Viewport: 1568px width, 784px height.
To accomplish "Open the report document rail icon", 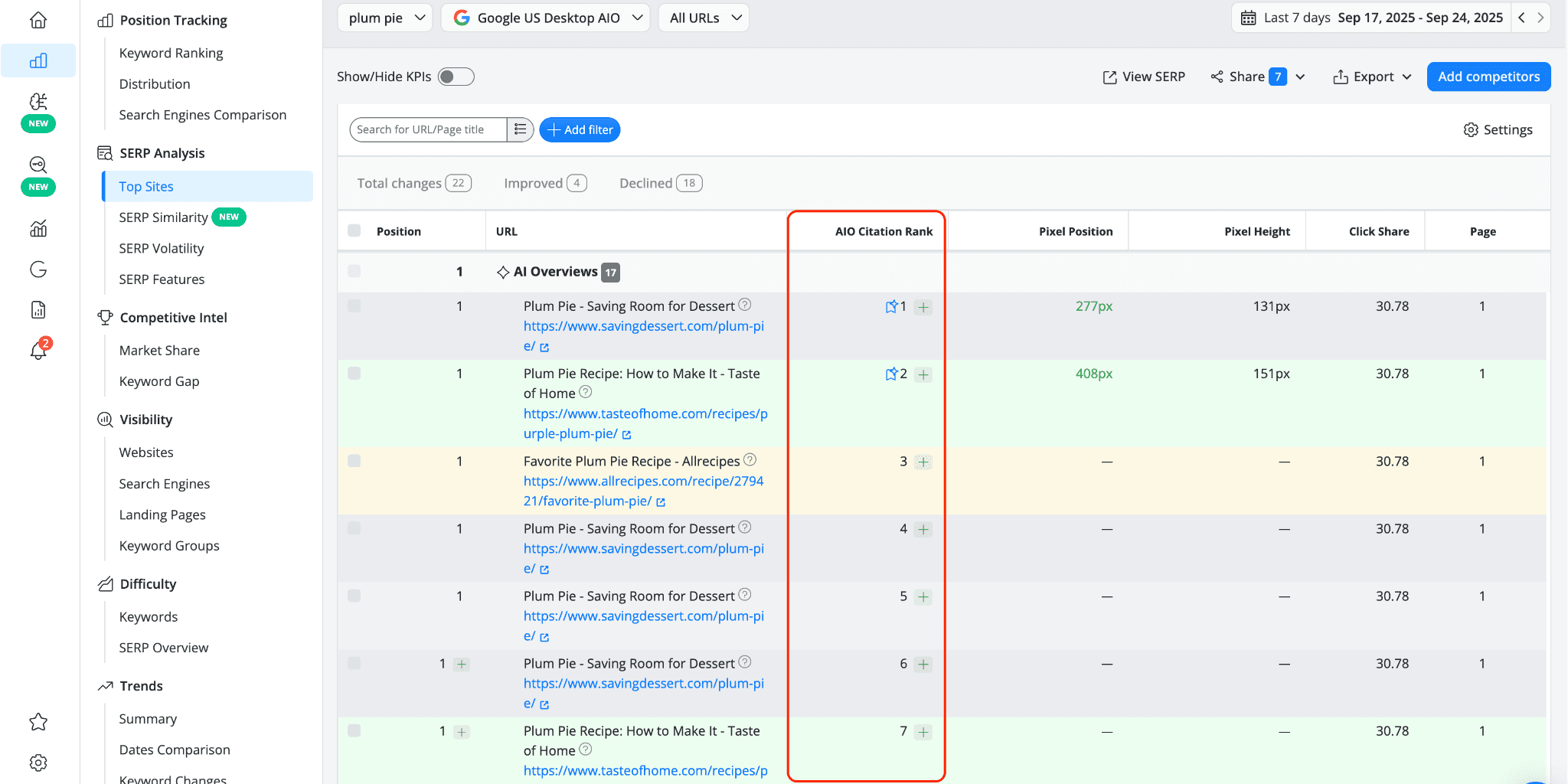I will click(38, 309).
